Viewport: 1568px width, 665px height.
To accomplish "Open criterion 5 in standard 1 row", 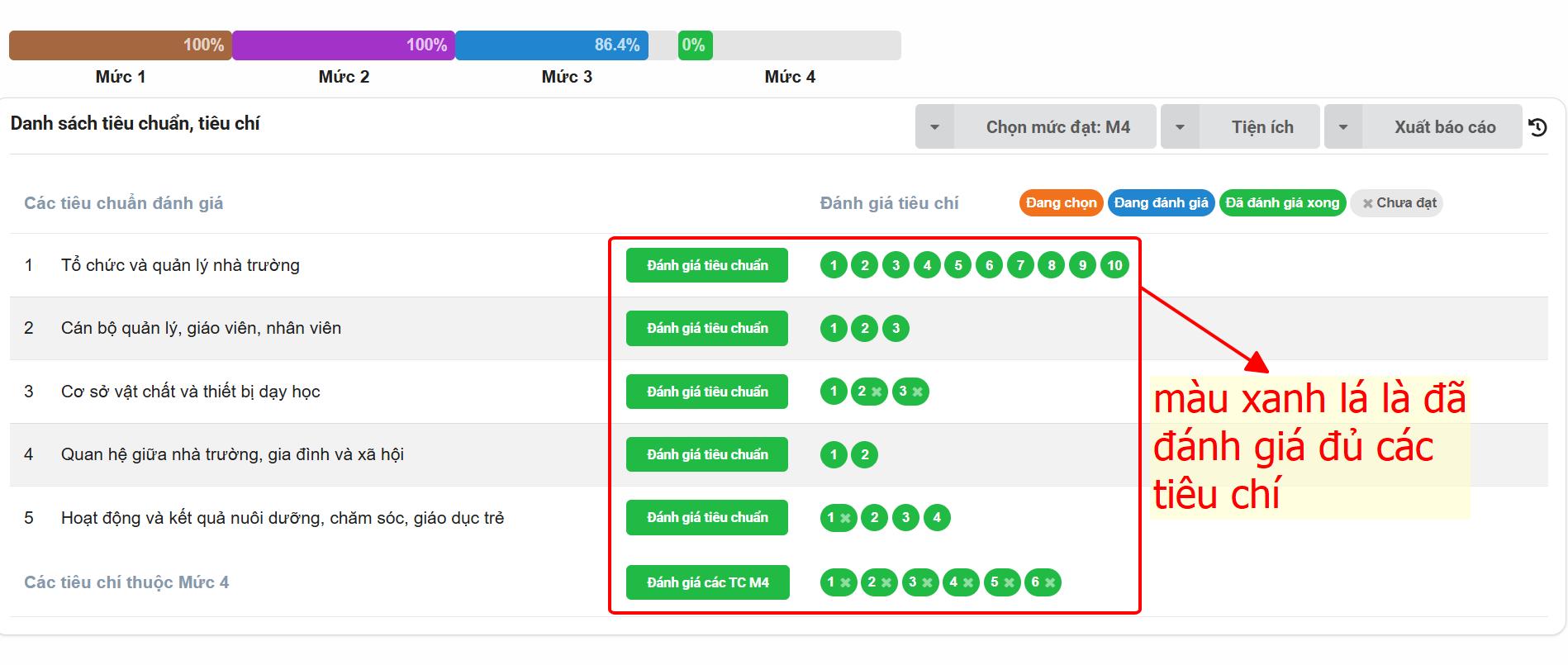I will tap(958, 265).
